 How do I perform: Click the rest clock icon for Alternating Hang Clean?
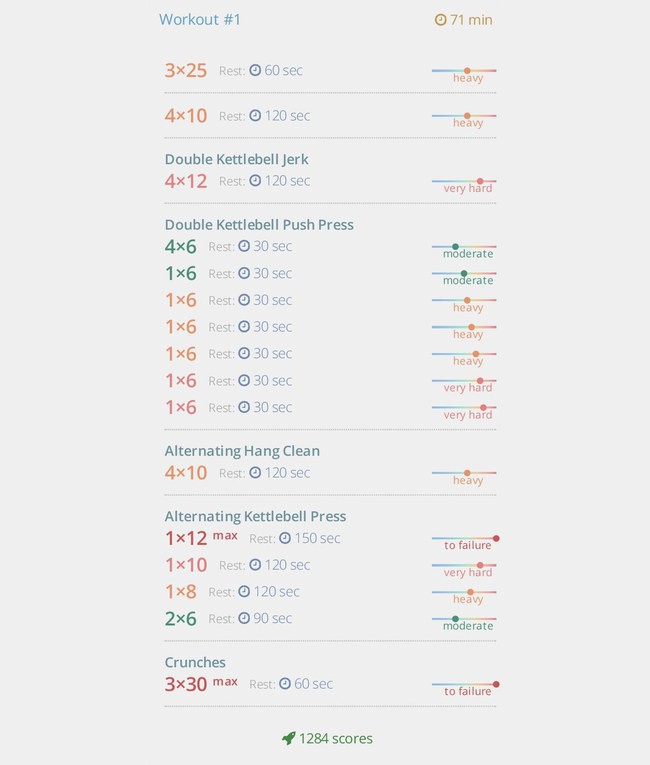pos(255,472)
